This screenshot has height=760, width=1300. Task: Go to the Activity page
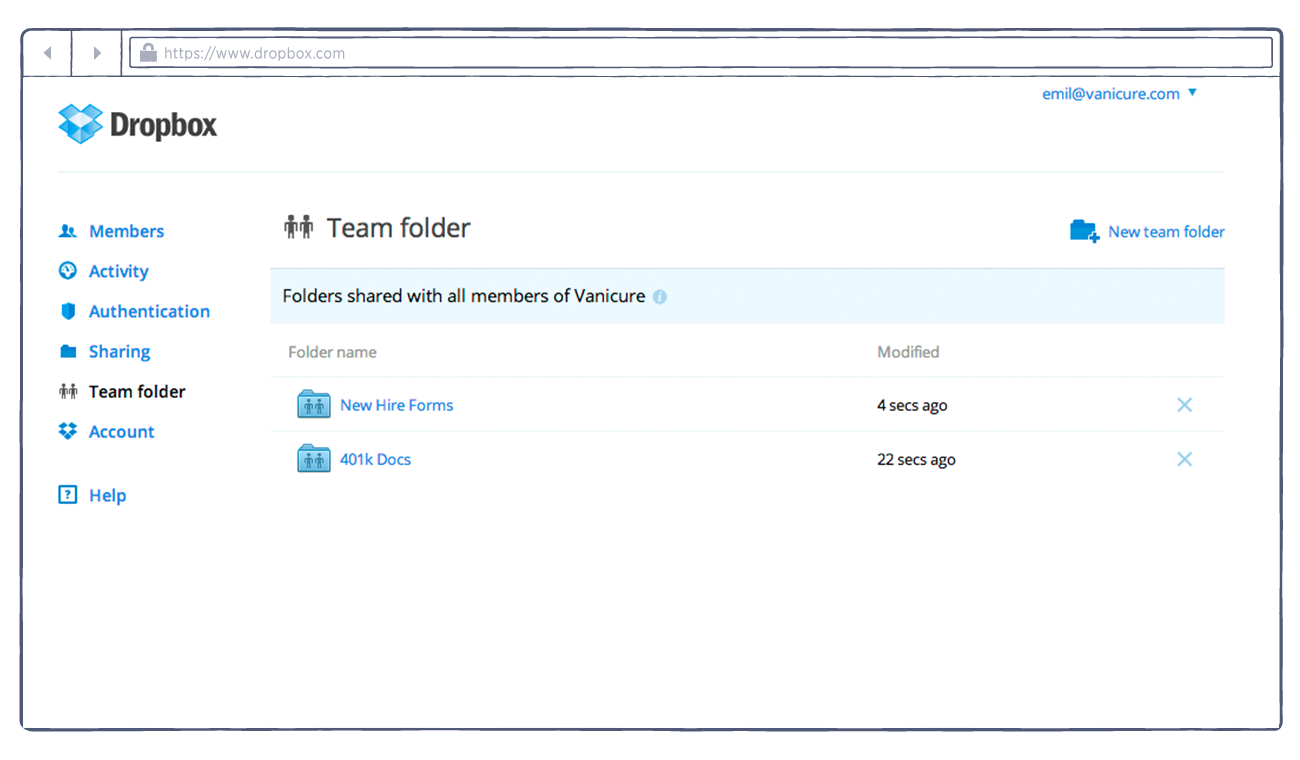(x=118, y=271)
